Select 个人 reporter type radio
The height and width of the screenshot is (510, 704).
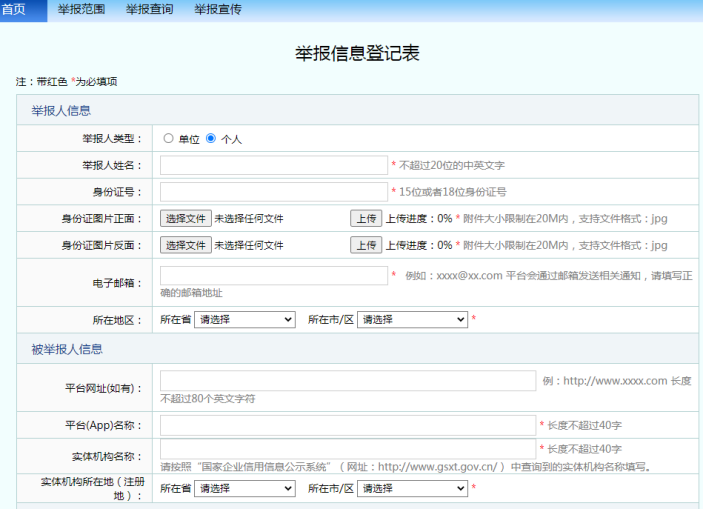click(211, 138)
